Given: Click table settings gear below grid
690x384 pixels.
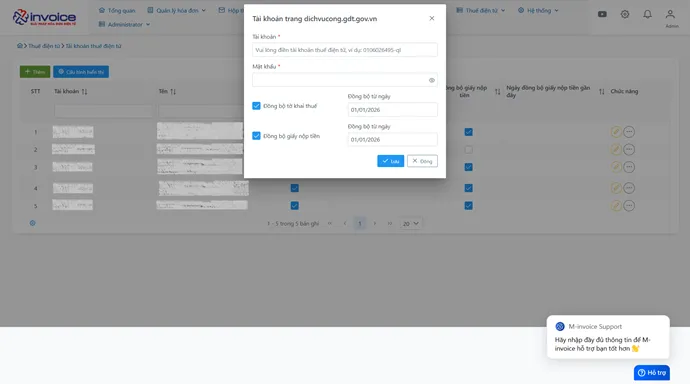Looking at the screenshot, I should 33,223.
